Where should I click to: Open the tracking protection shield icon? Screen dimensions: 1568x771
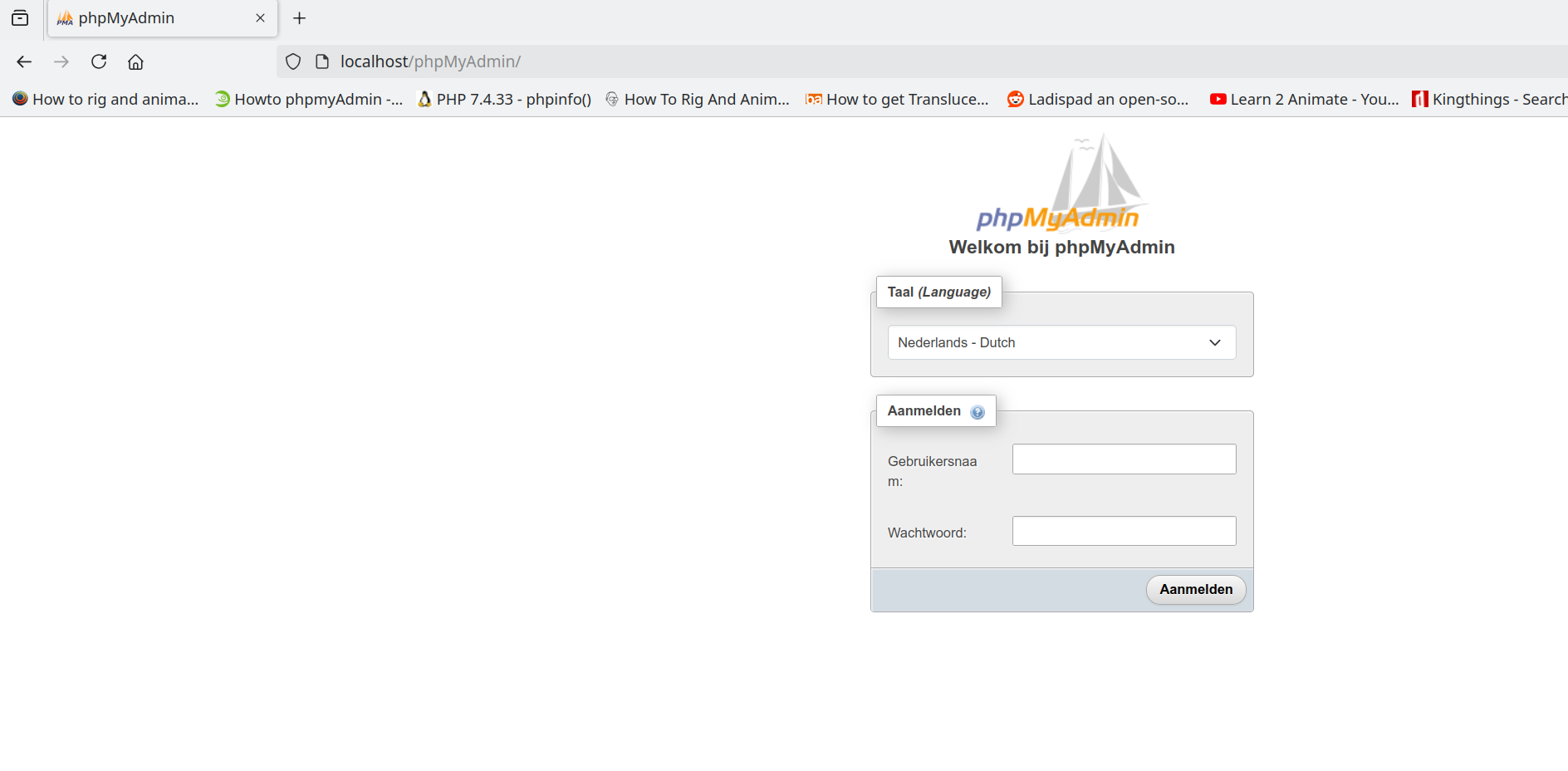coord(293,61)
